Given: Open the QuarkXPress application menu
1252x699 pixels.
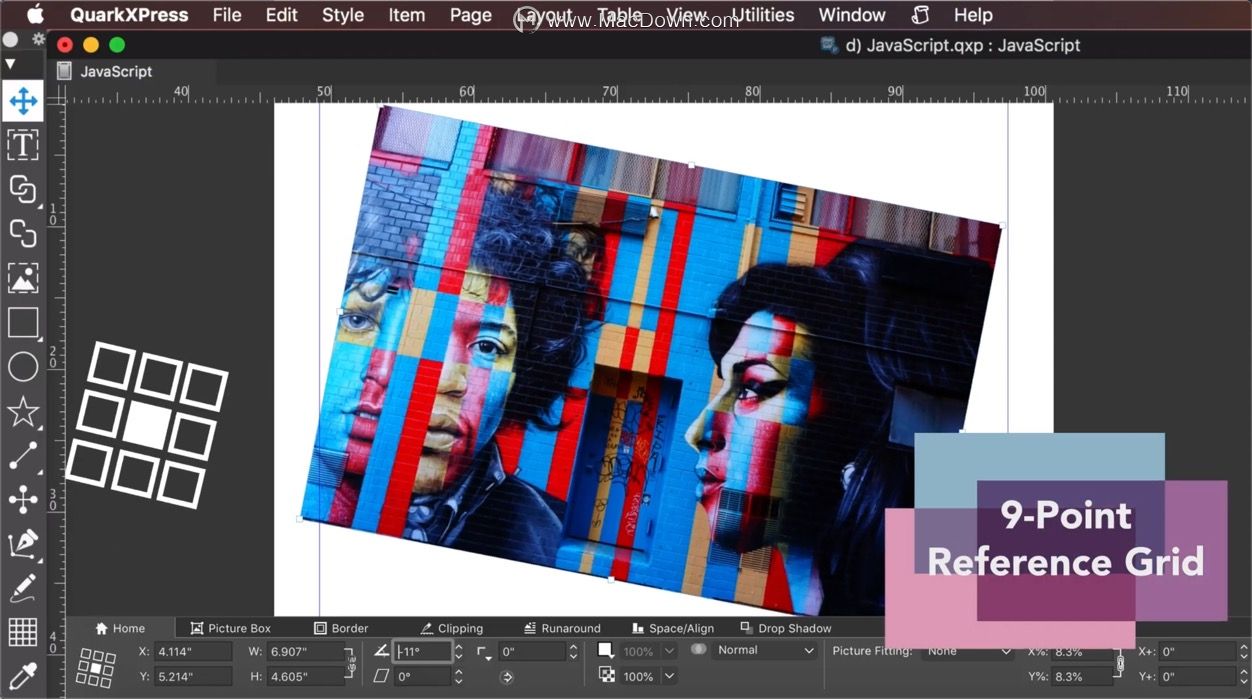Looking at the screenshot, I should pyautogui.click(x=129, y=15).
